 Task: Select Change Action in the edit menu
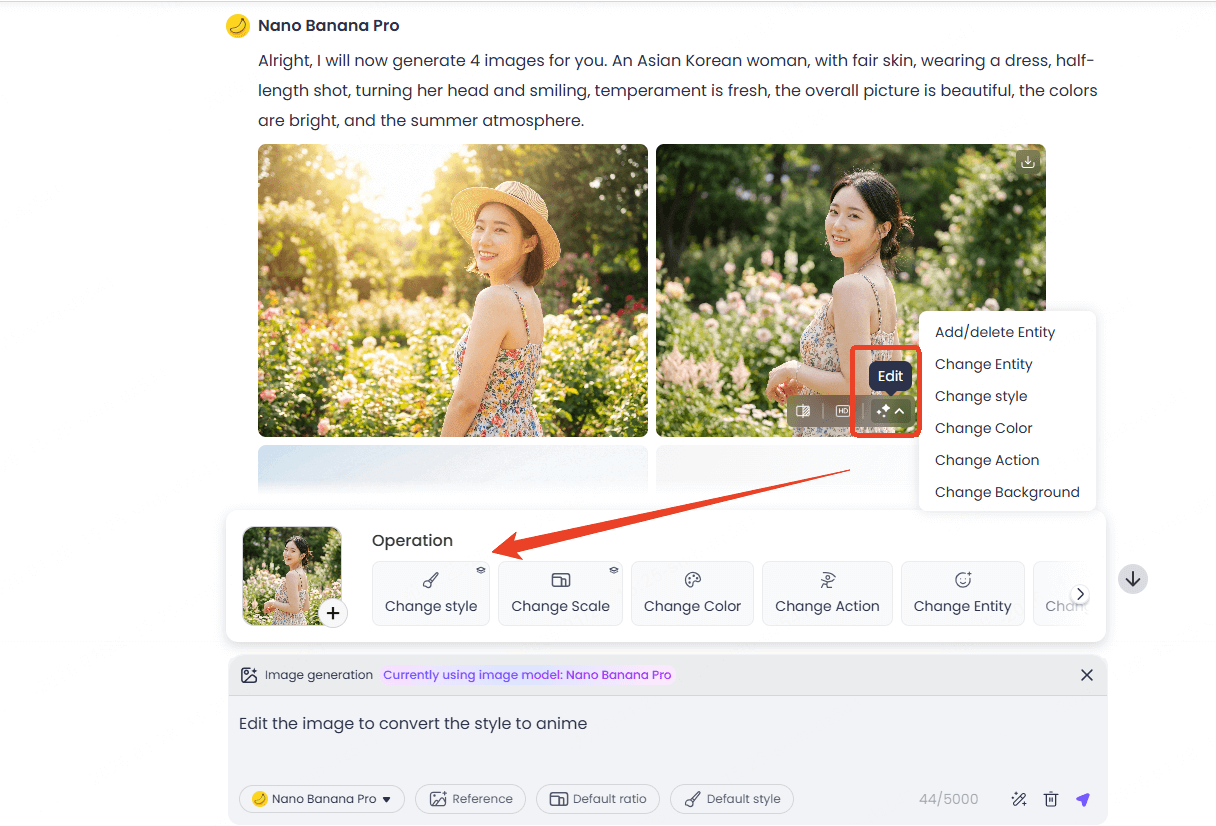(987, 460)
